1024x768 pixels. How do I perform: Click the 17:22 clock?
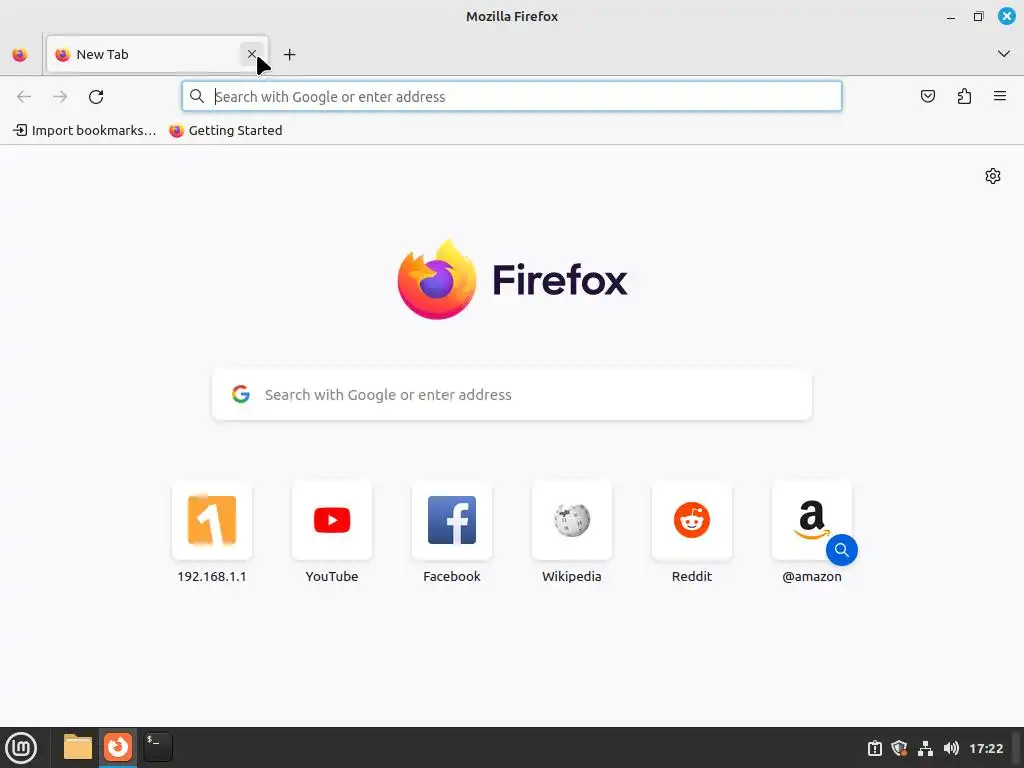pyautogui.click(x=986, y=748)
